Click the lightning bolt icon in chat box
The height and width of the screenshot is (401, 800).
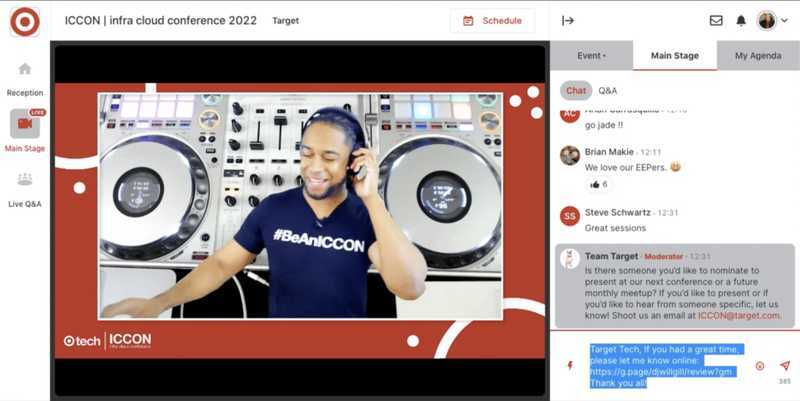[x=570, y=365]
